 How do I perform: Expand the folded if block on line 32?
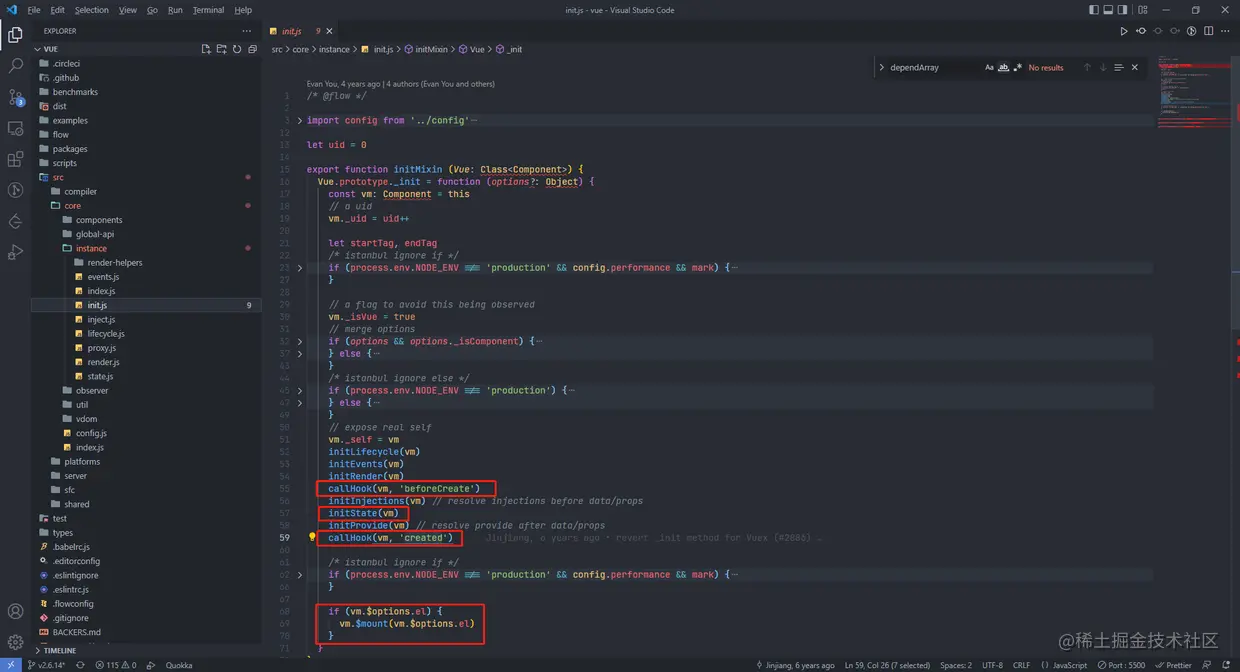tap(300, 341)
